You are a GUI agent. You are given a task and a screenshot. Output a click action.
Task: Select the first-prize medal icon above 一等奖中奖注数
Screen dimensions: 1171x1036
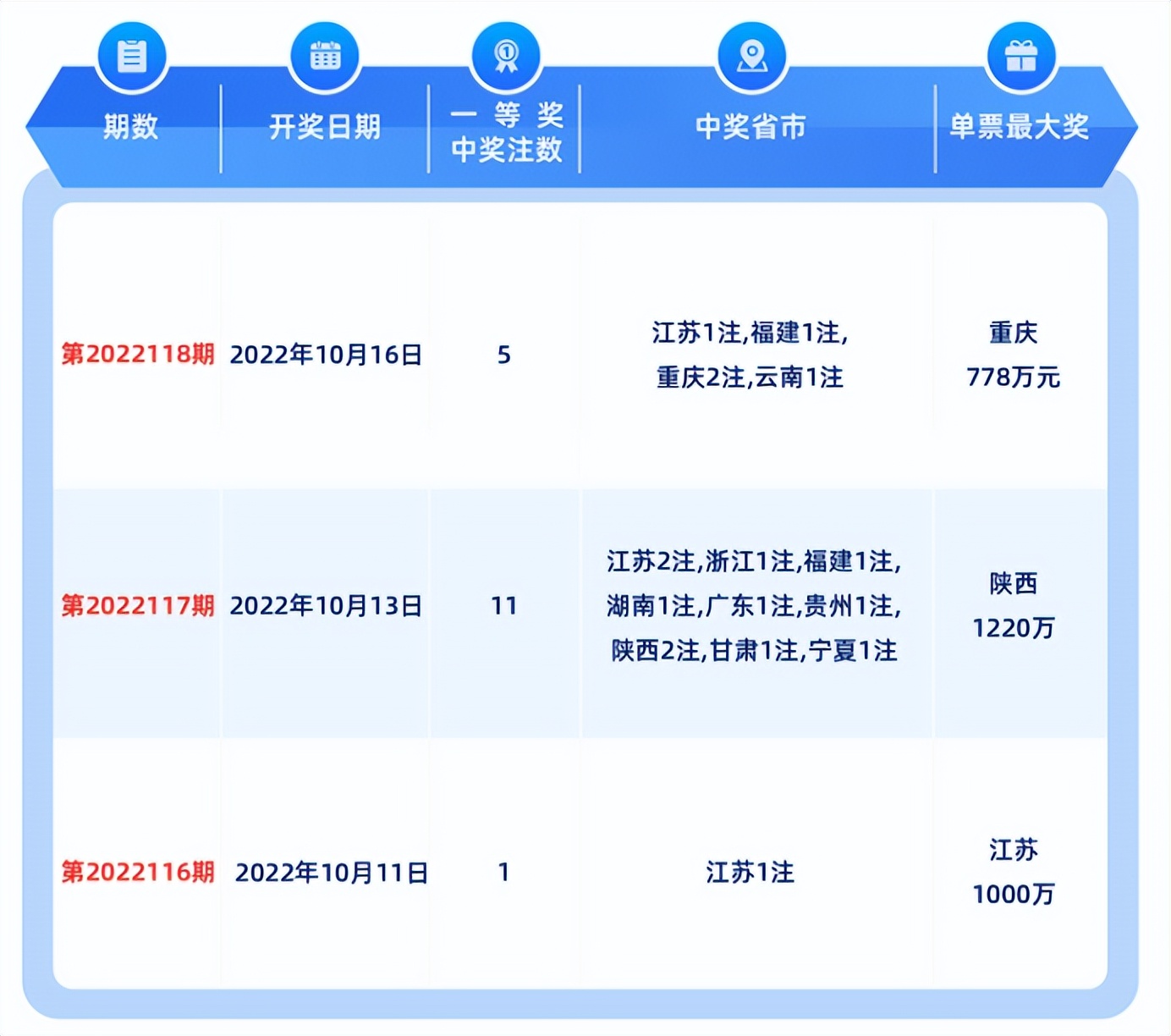click(505, 54)
